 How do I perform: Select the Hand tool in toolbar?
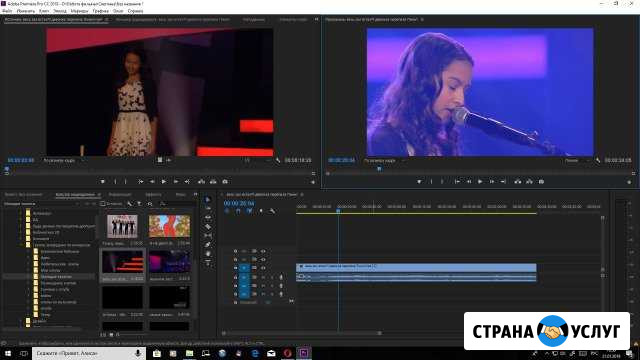(208, 253)
